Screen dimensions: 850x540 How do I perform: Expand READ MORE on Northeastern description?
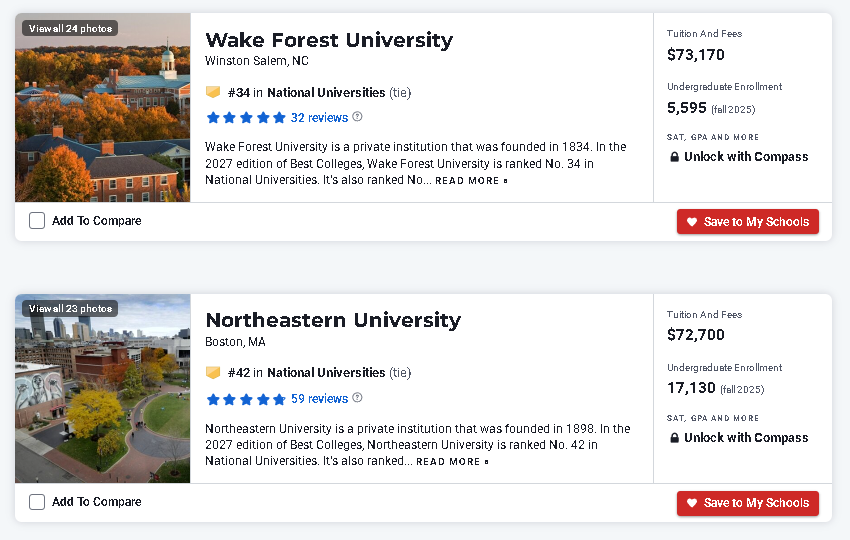(x=452, y=461)
